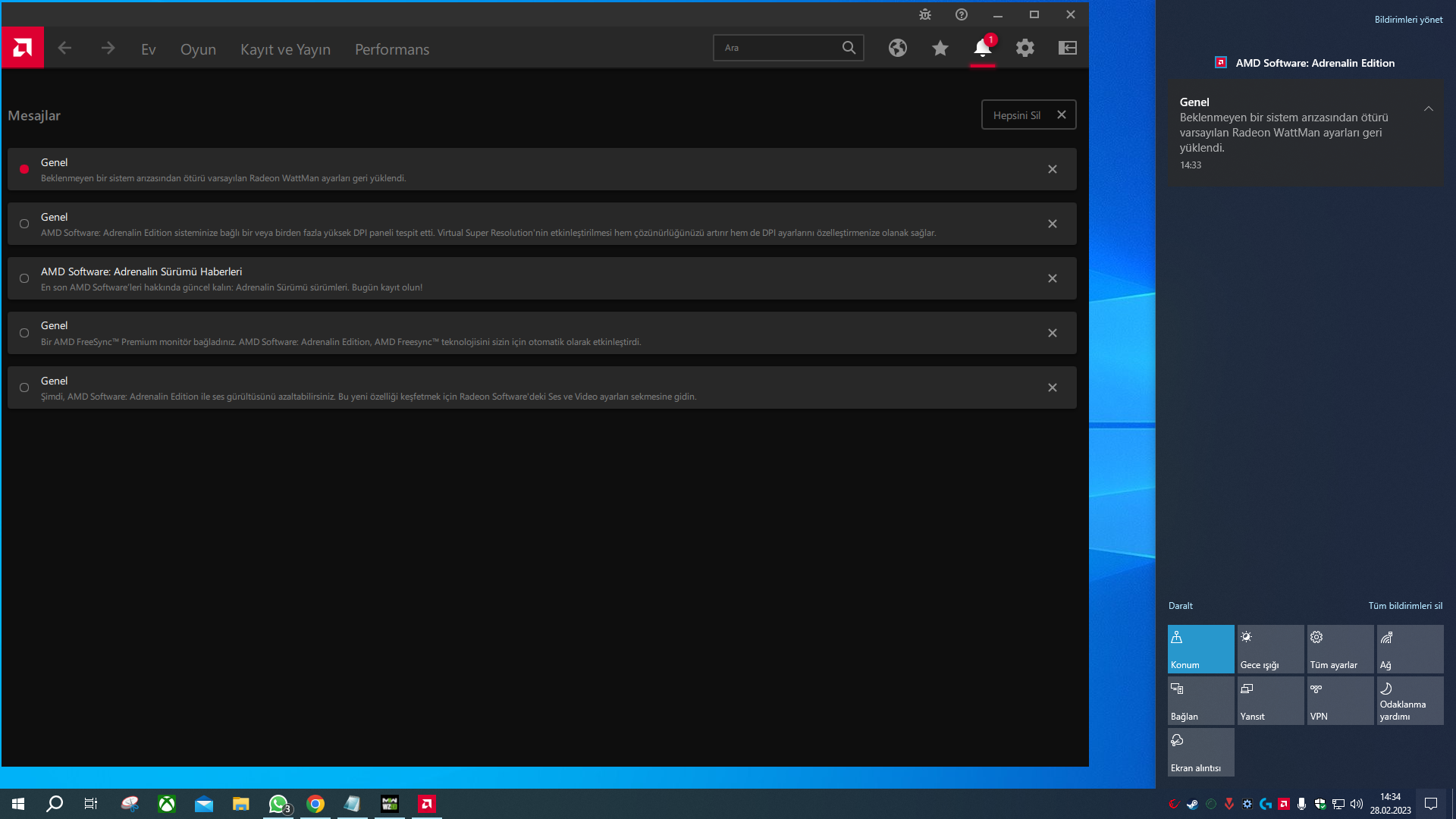
Task: Toggle Konum quick action tile
Action: 1200,649
